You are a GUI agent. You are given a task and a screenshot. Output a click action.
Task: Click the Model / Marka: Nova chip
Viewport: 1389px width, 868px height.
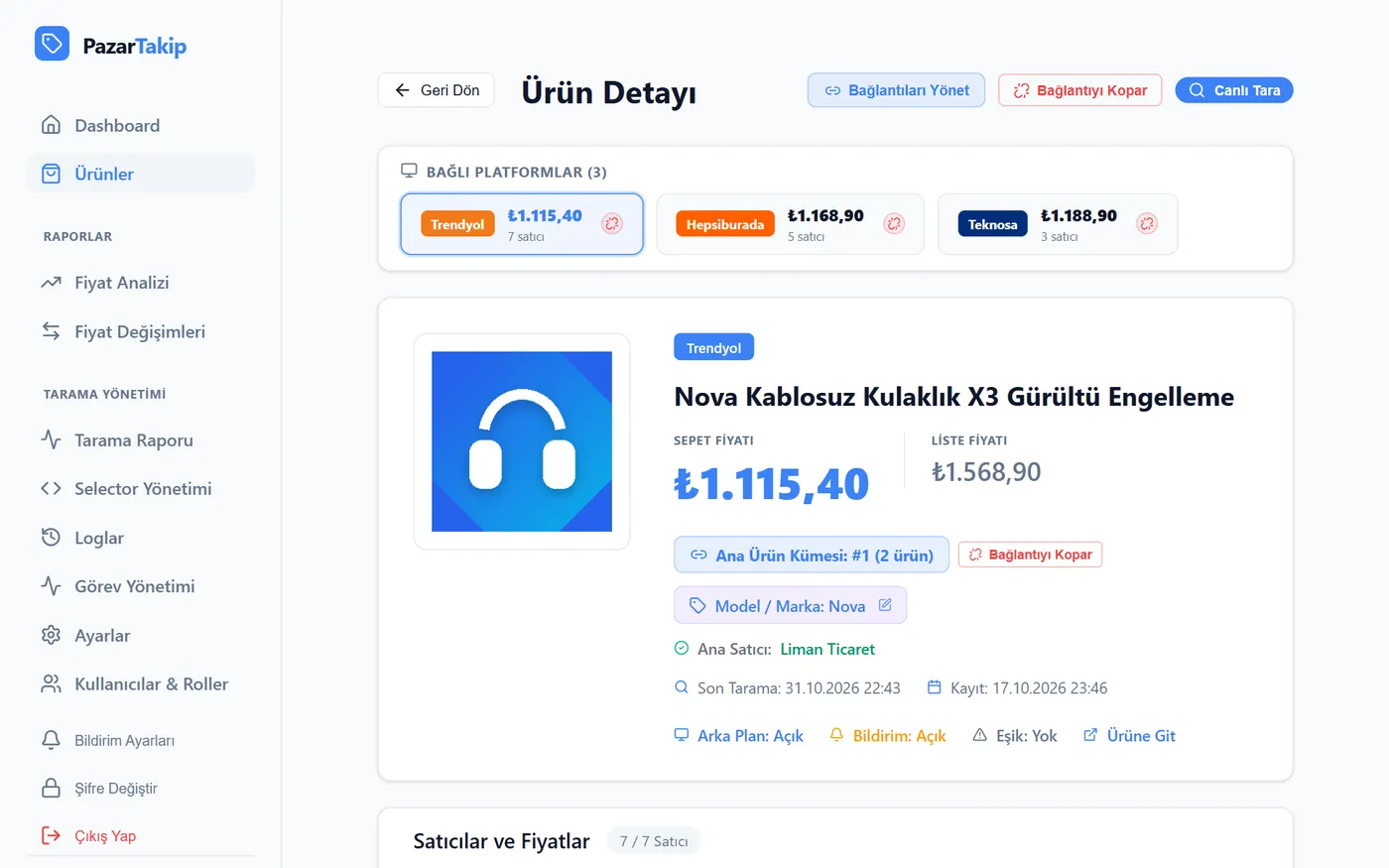[790, 605]
